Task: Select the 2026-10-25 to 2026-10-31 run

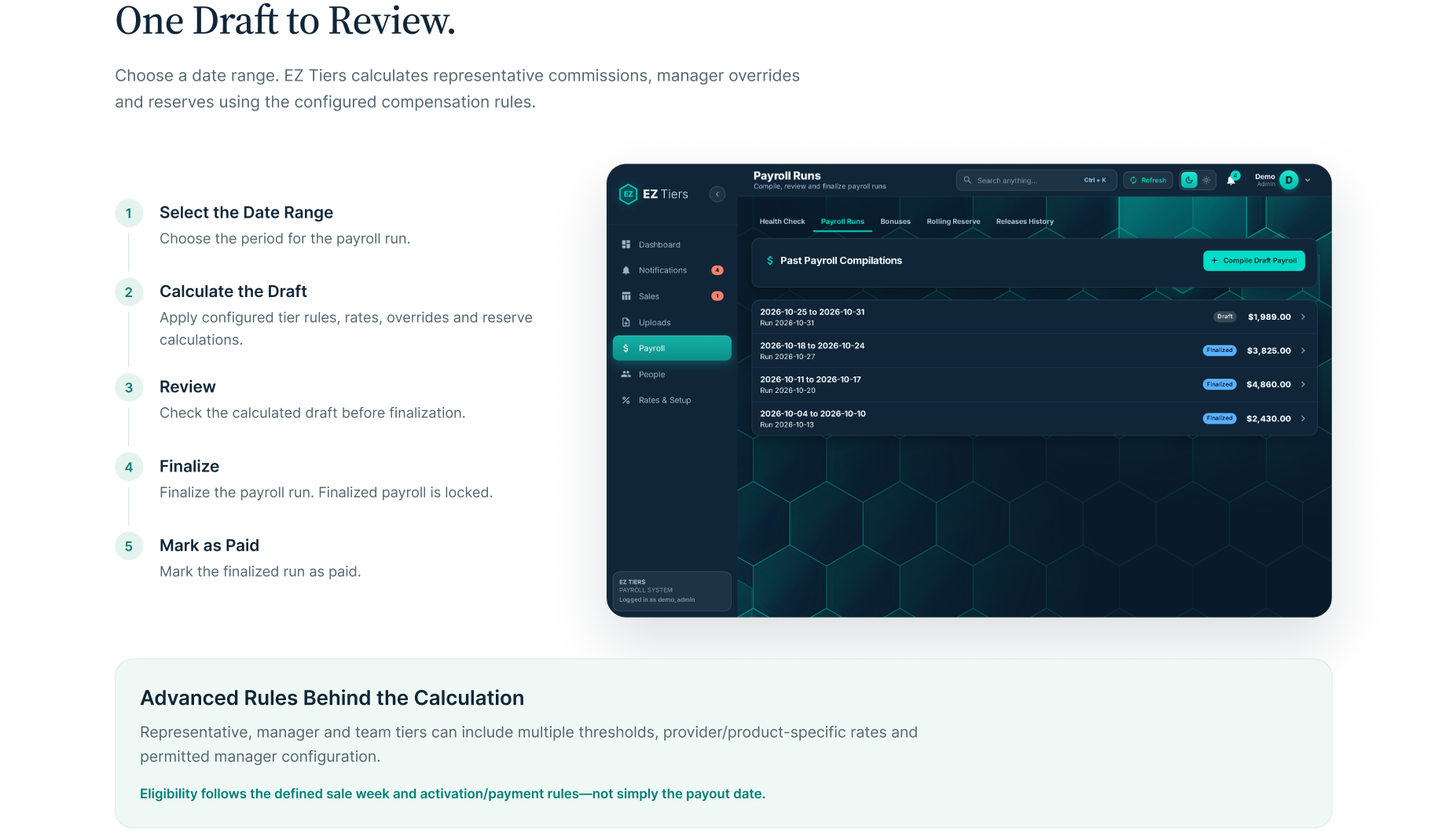Action: click(x=1034, y=317)
